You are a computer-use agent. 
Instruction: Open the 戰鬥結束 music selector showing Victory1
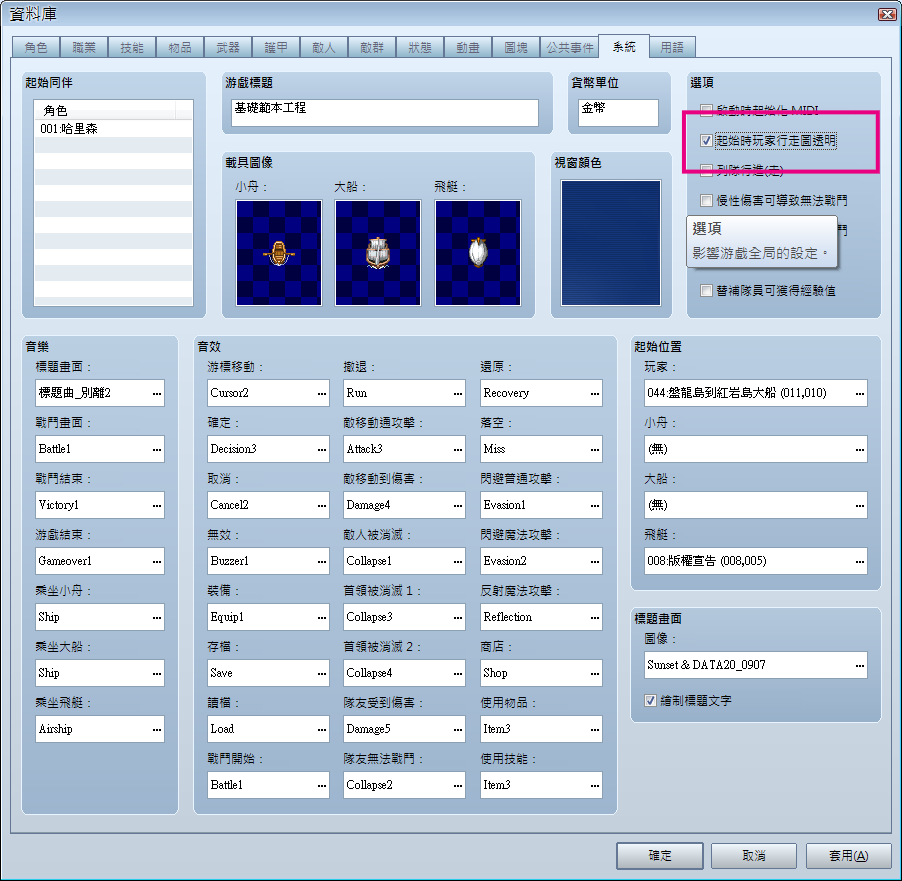[100, 505]
